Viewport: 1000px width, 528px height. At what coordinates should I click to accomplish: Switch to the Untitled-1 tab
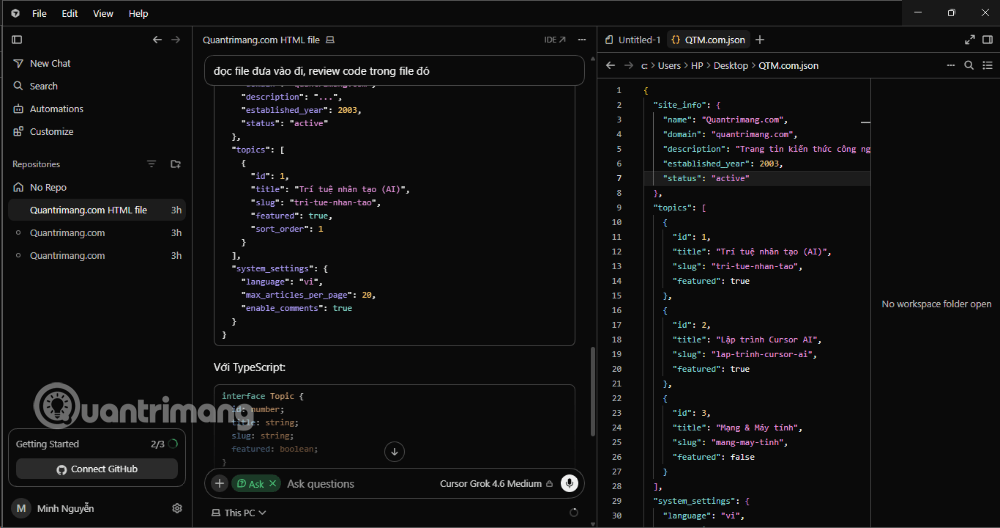633,40
